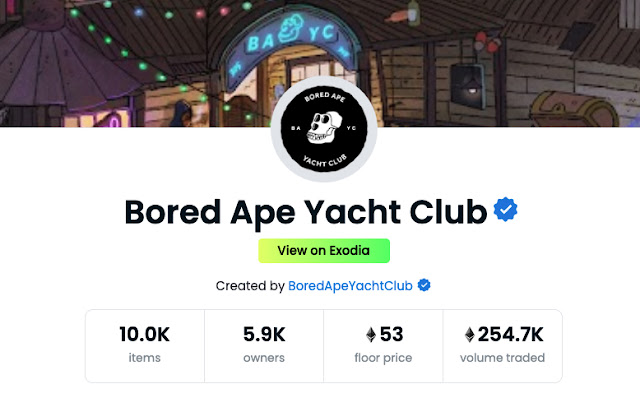640x400 pixels.
Task: Click the floor price label
Action: point(383,357)
